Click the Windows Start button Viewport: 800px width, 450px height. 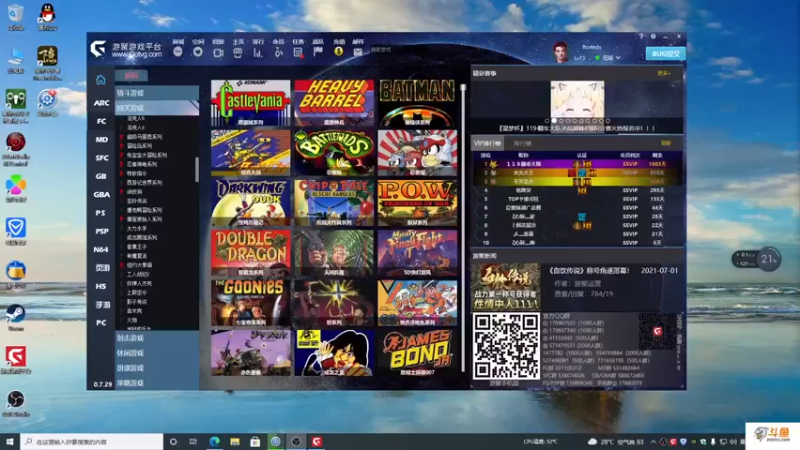click(10, 441)
